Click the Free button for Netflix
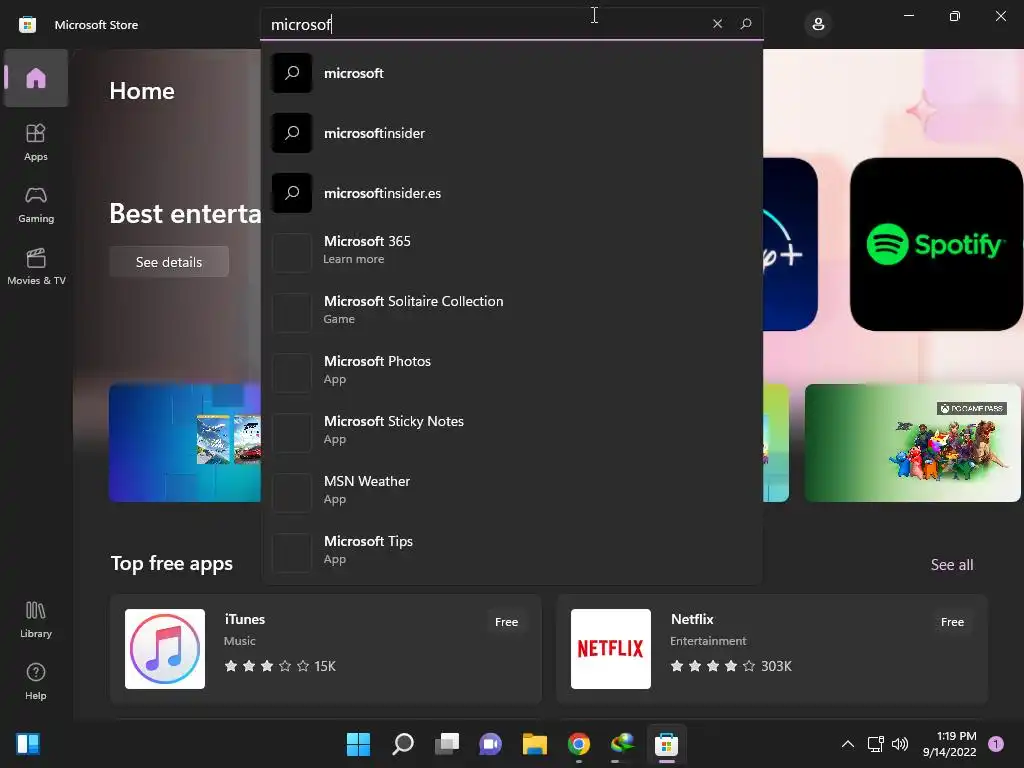 click(x=952, y=622)
